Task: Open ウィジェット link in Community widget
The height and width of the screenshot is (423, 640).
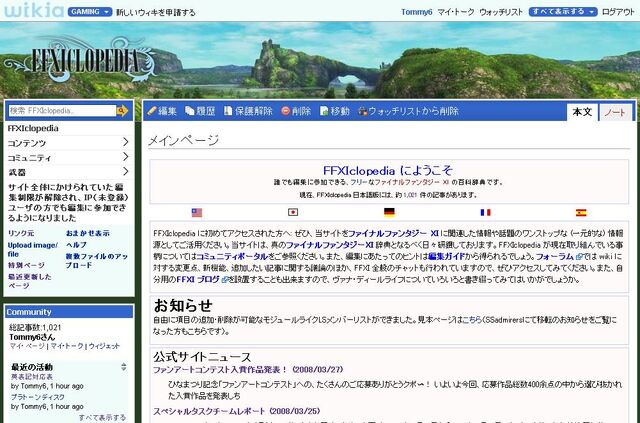Action: 104,346
